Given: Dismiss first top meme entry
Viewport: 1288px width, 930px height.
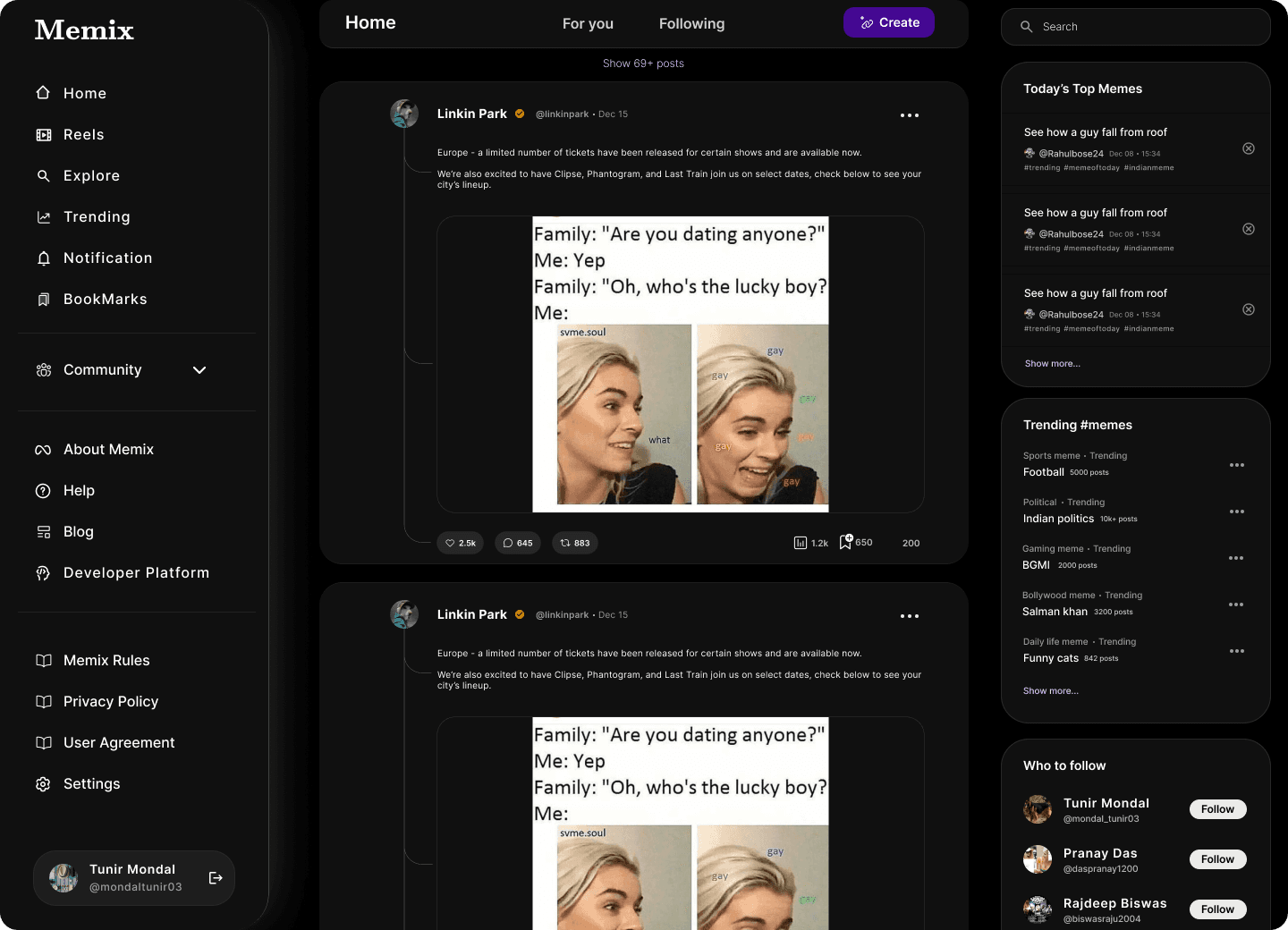Looking at the screenshot, I should 1249,148.
